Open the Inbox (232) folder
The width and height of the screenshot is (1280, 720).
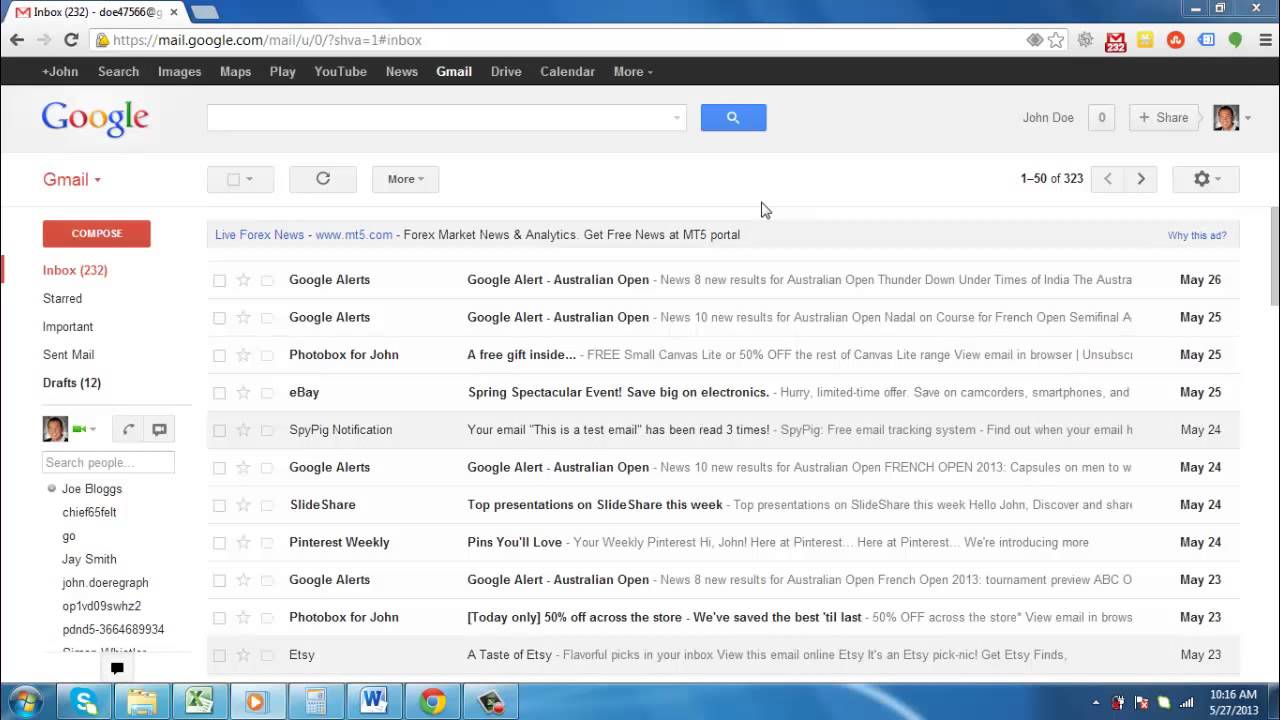pyautogui.click(x=75, y=270)
